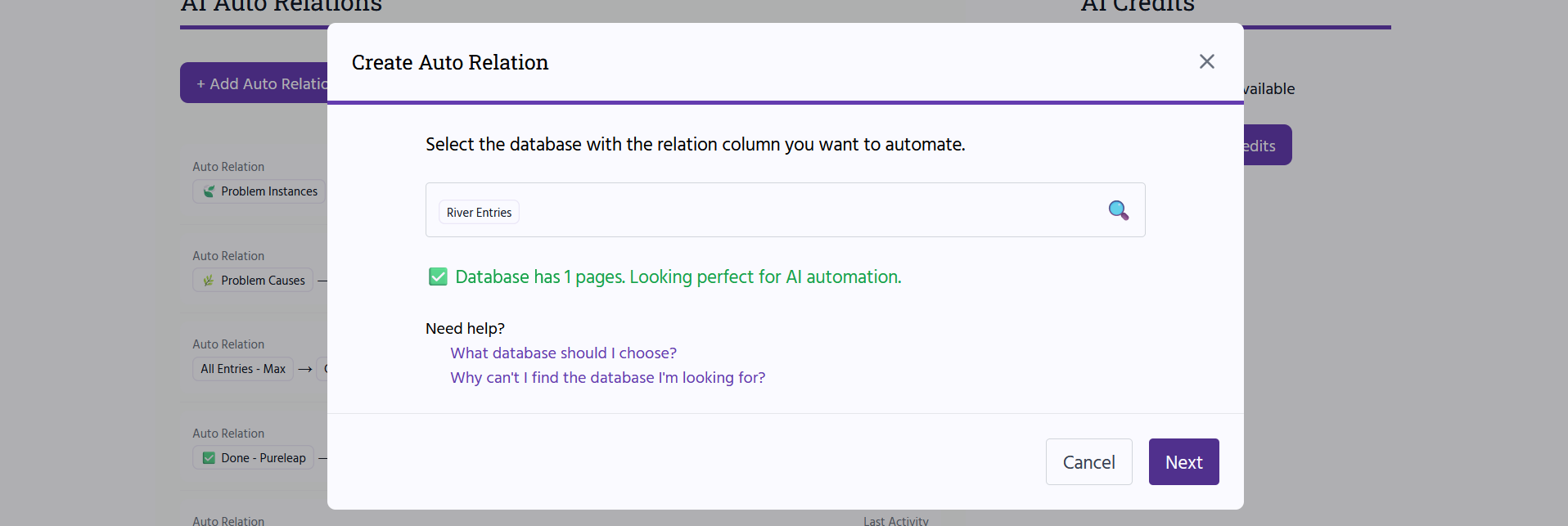Screen dimensions: 1568x526
Task: Open the All Entries - Max label
Action: 243,369
